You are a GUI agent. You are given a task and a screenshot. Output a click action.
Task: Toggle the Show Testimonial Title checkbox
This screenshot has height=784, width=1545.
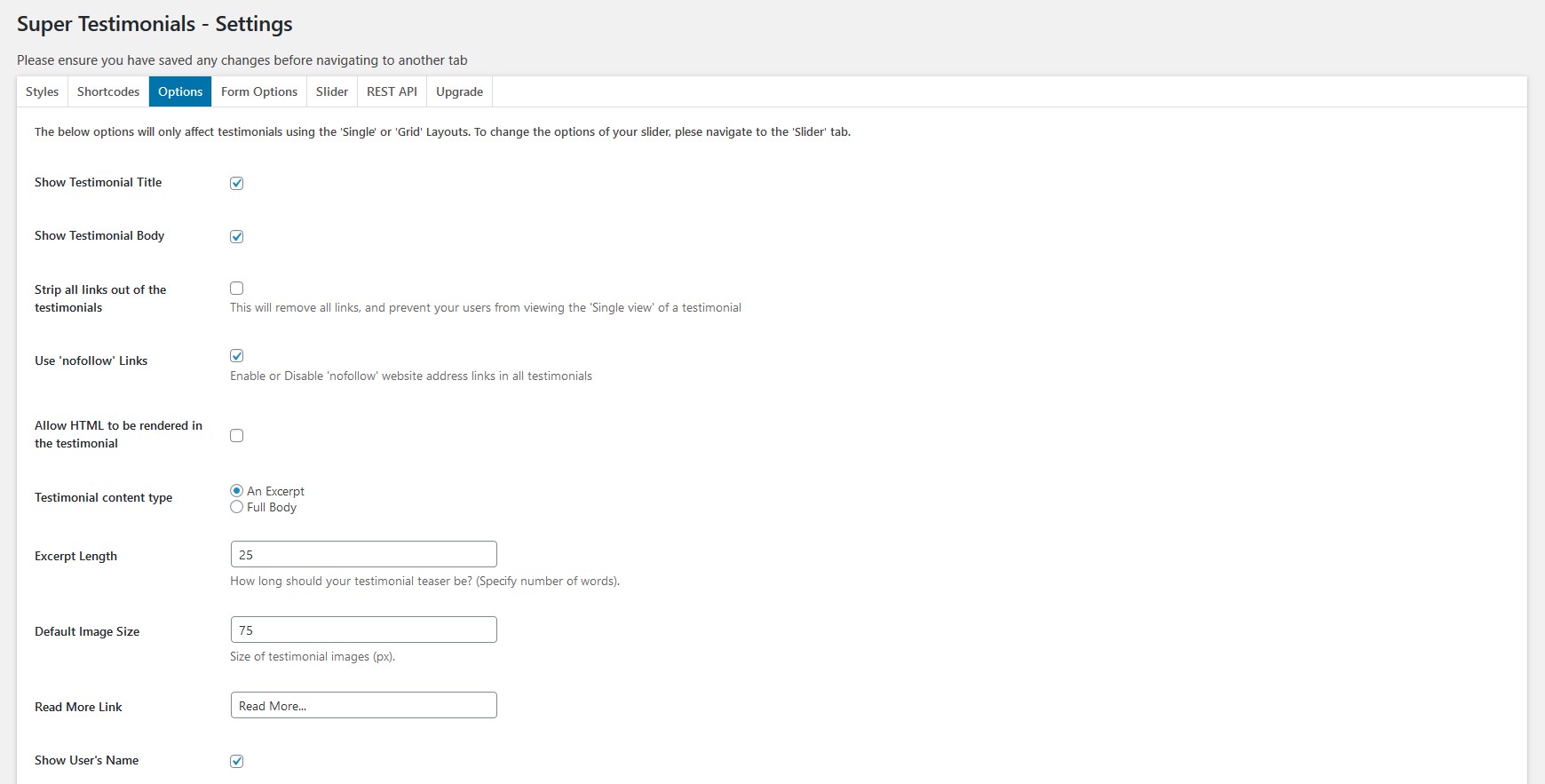[x=237, y=183]
